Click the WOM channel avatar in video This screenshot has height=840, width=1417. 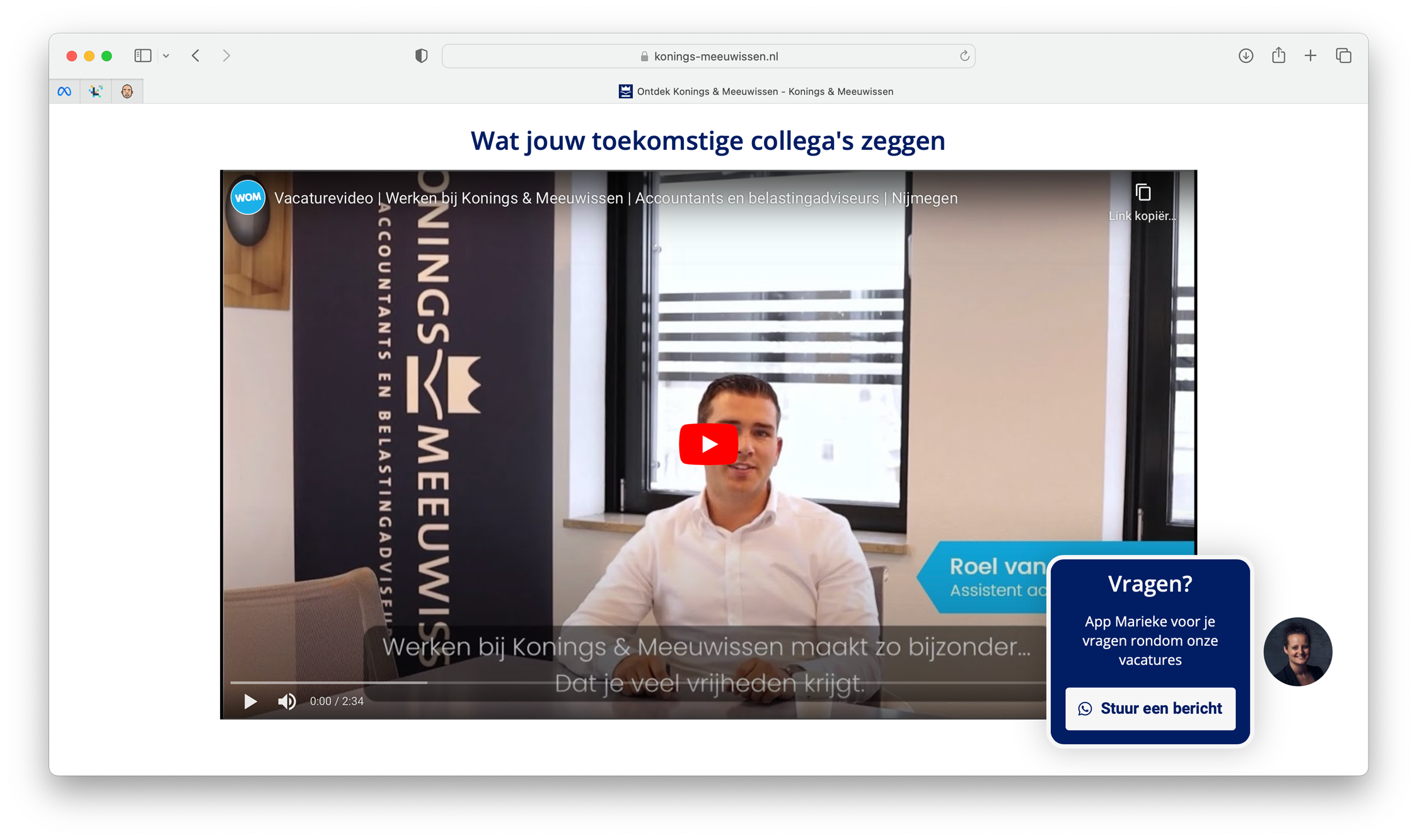248,197
